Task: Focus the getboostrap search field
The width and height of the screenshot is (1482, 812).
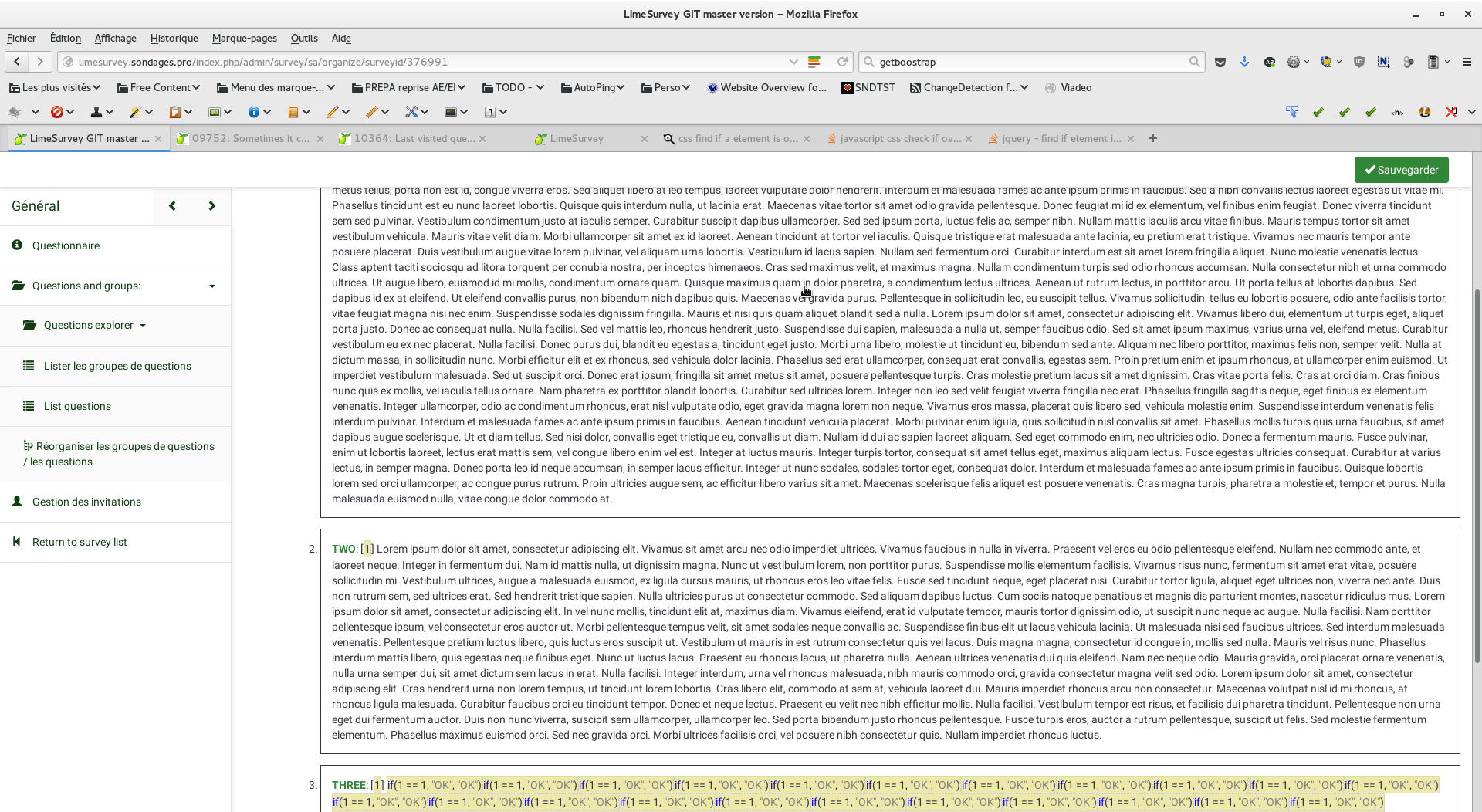Action: coord(1031,62)
